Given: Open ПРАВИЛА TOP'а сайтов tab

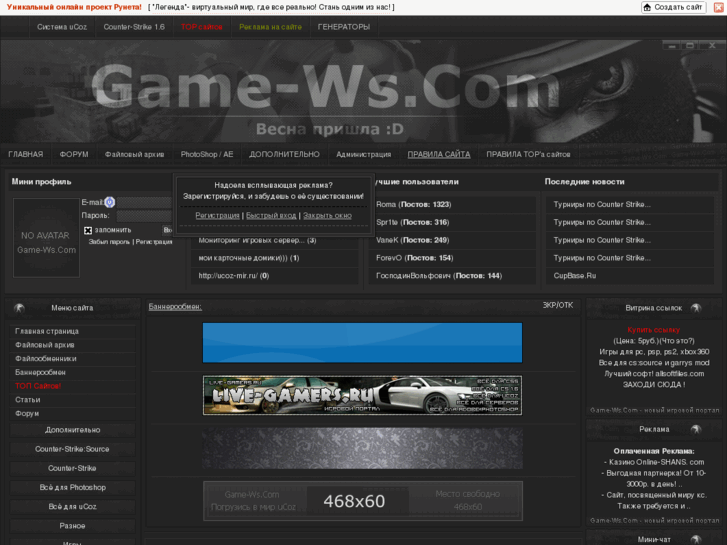Looking at the screenshot, I should pos(528,154).
